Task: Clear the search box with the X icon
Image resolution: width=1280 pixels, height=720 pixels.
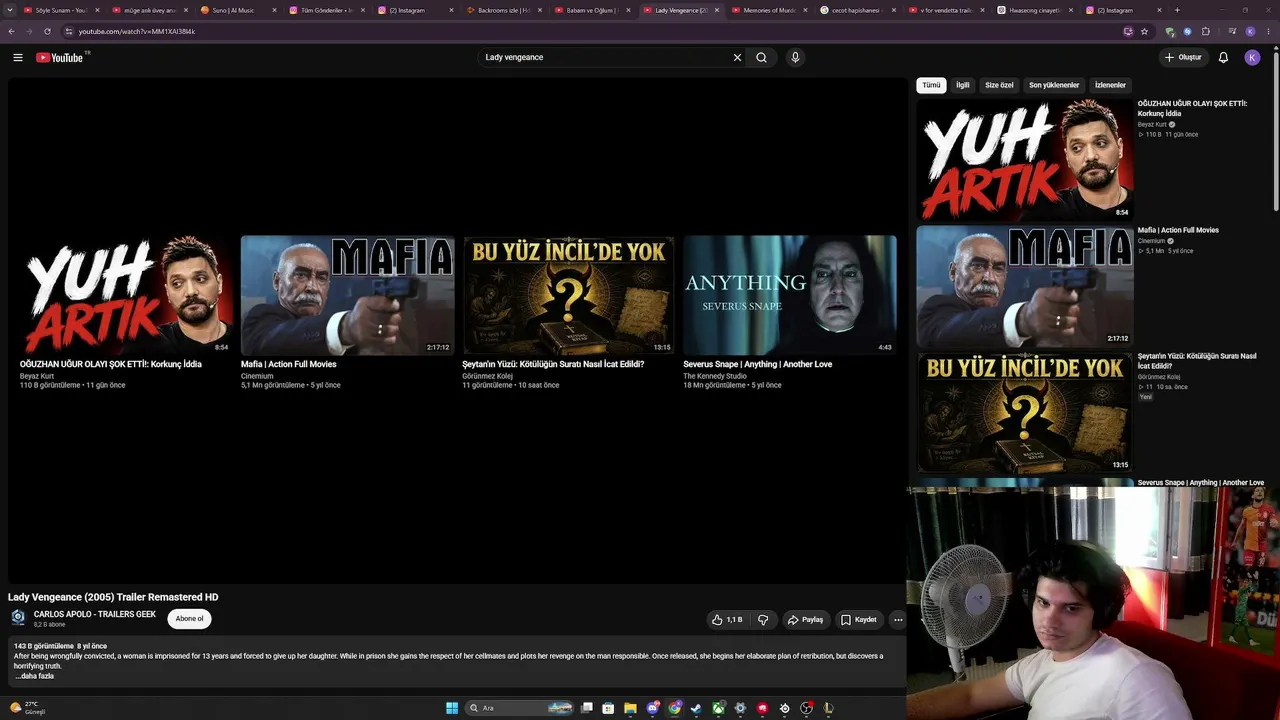Action: tap(737, 57)
